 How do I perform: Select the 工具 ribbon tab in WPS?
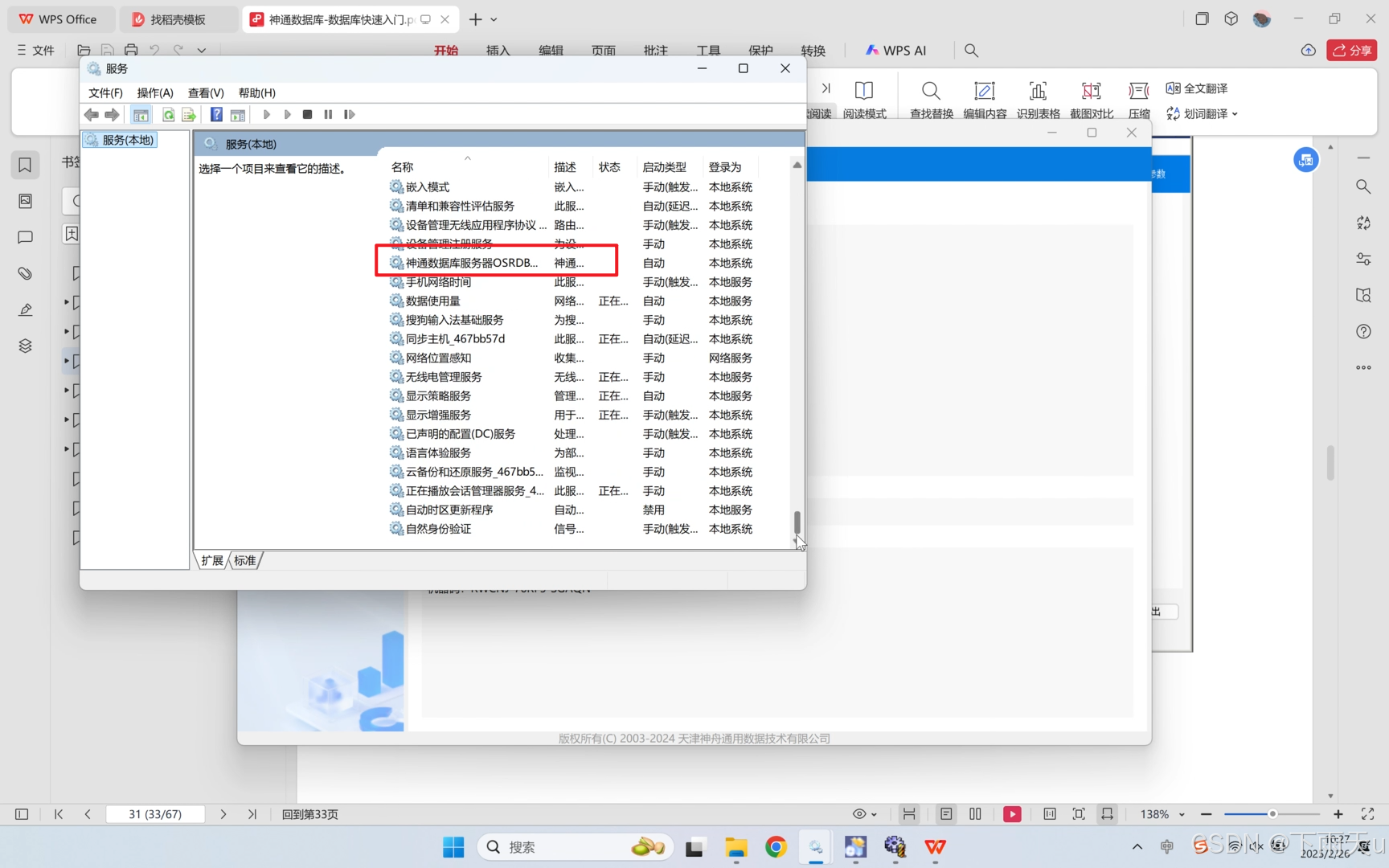(x=708, y=51)
